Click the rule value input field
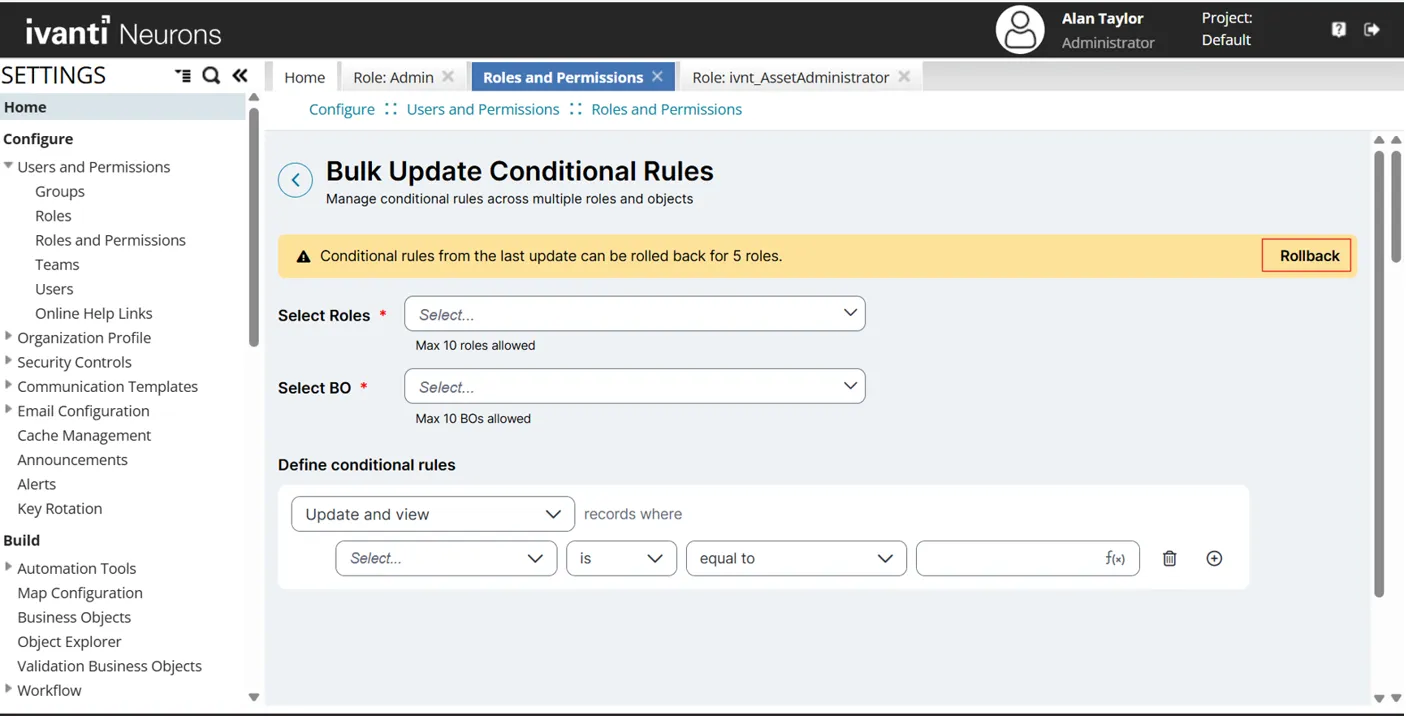The width and height of the screenshot is (1406, 720). point(1028,559)
